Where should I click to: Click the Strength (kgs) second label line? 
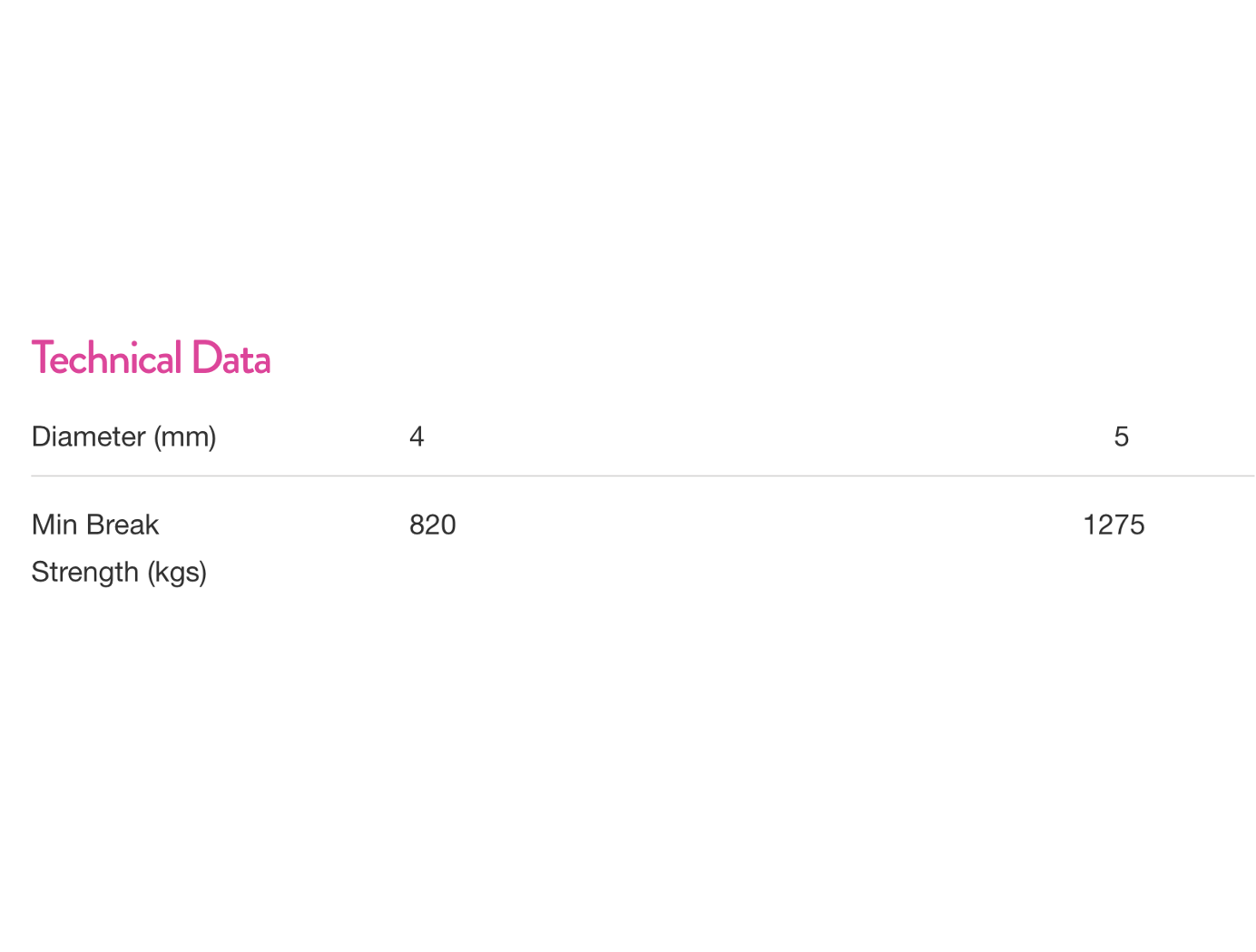tap(119, 573)
